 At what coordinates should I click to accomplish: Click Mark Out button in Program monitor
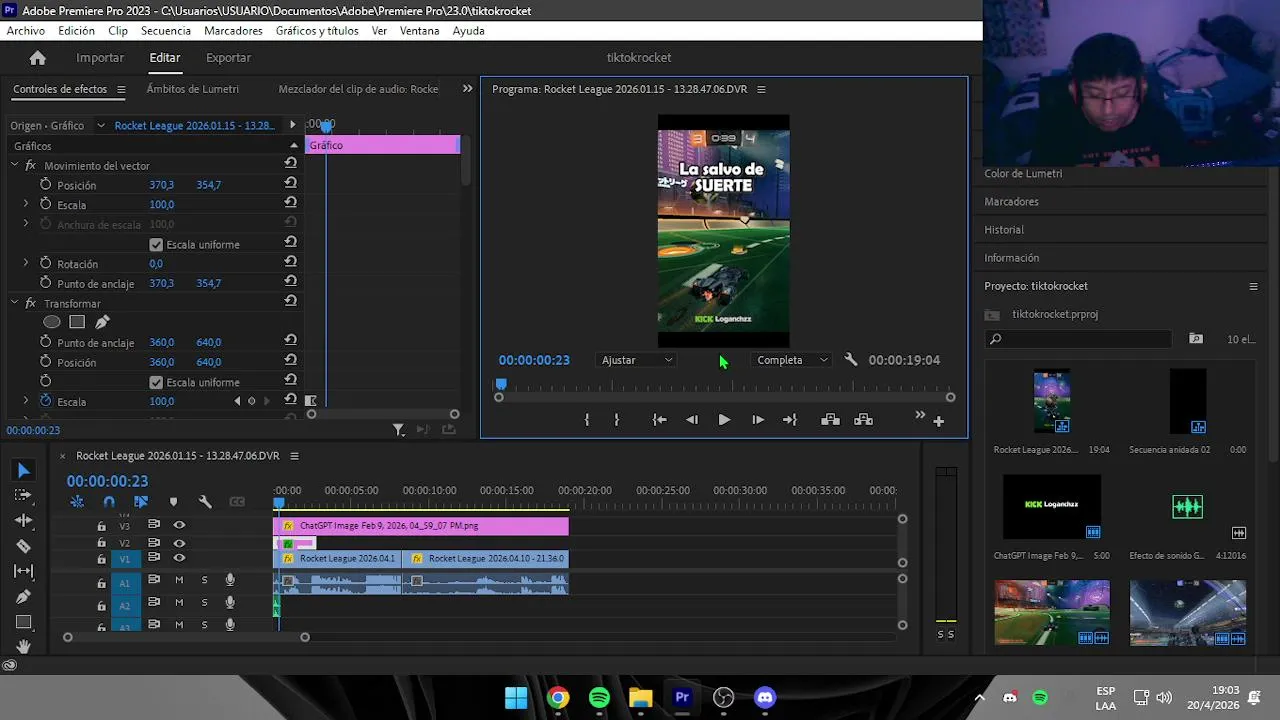(616, 420)
